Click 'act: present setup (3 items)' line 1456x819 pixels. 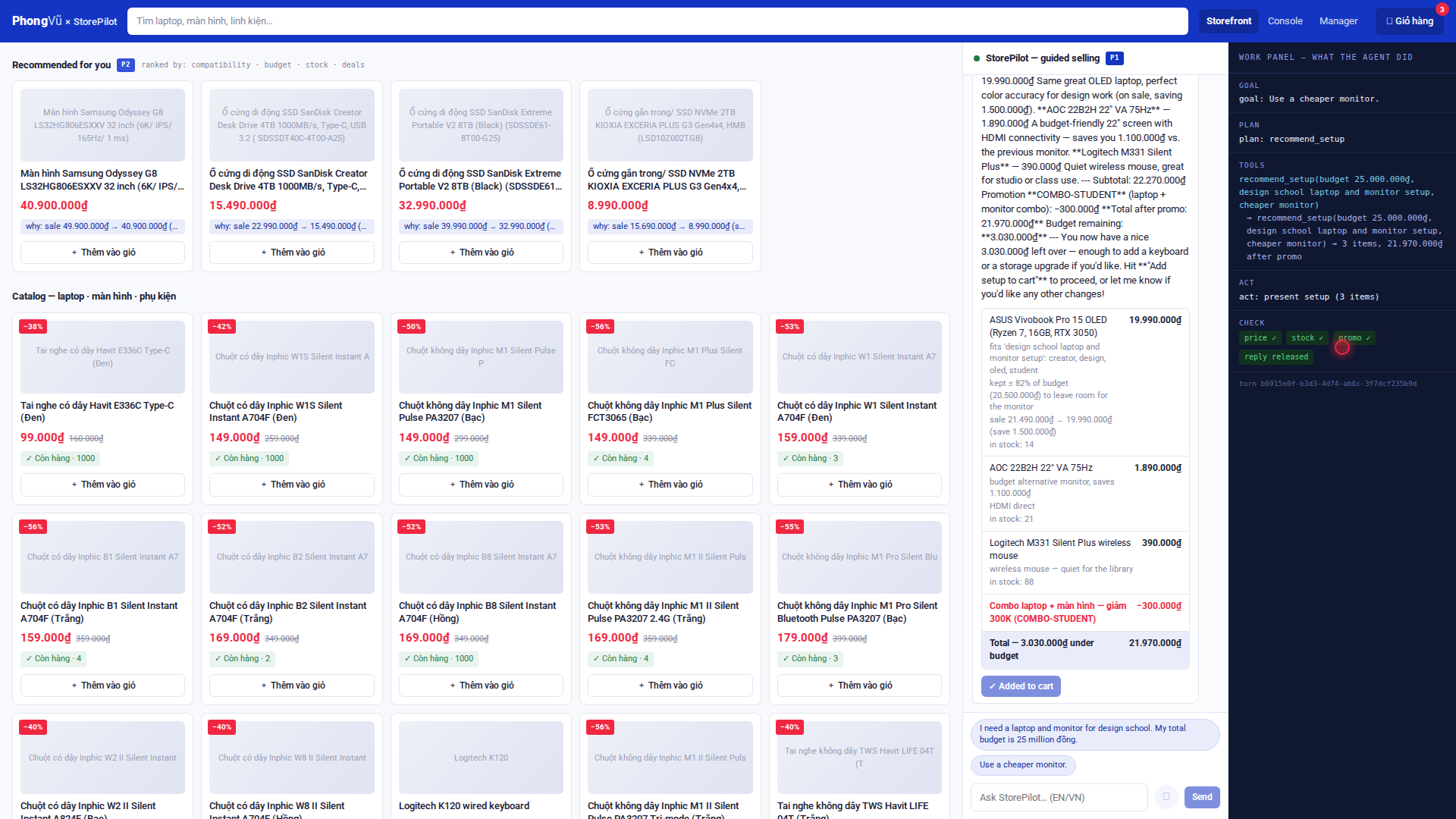pyautogui.click(x=1309, y=297)
